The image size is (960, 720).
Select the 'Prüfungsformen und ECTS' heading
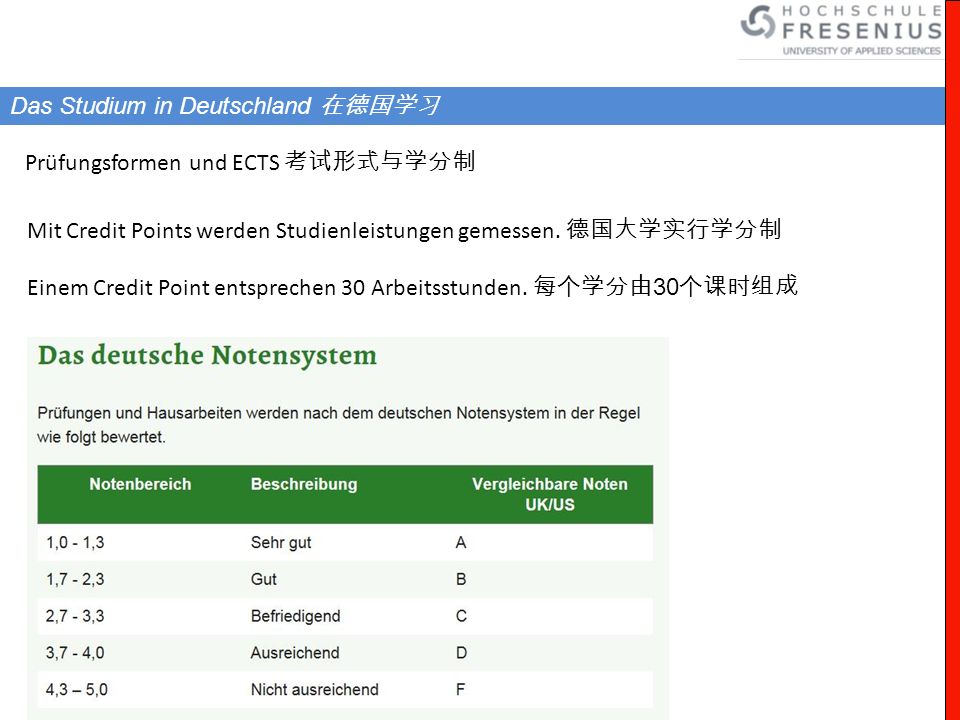(152, 162)
